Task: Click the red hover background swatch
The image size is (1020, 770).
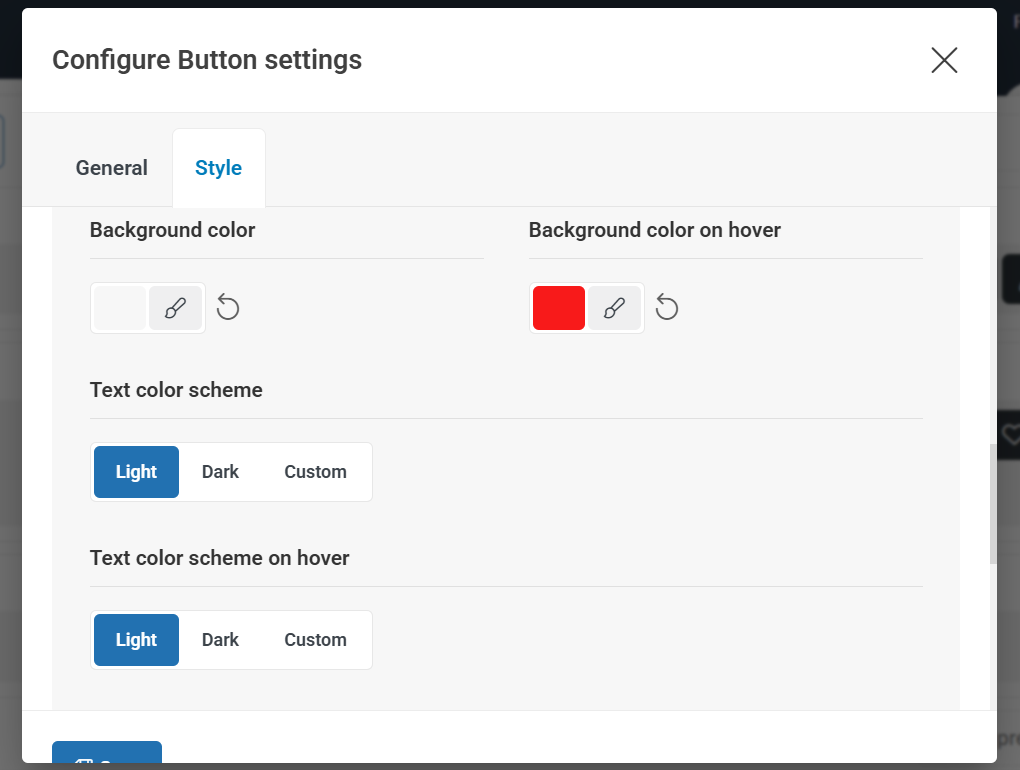Action: coord(559,308)
